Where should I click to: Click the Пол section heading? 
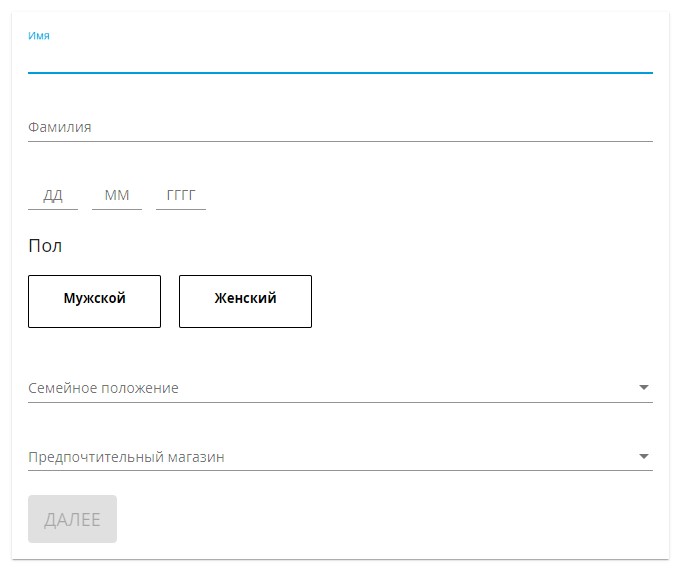[45, 246]
